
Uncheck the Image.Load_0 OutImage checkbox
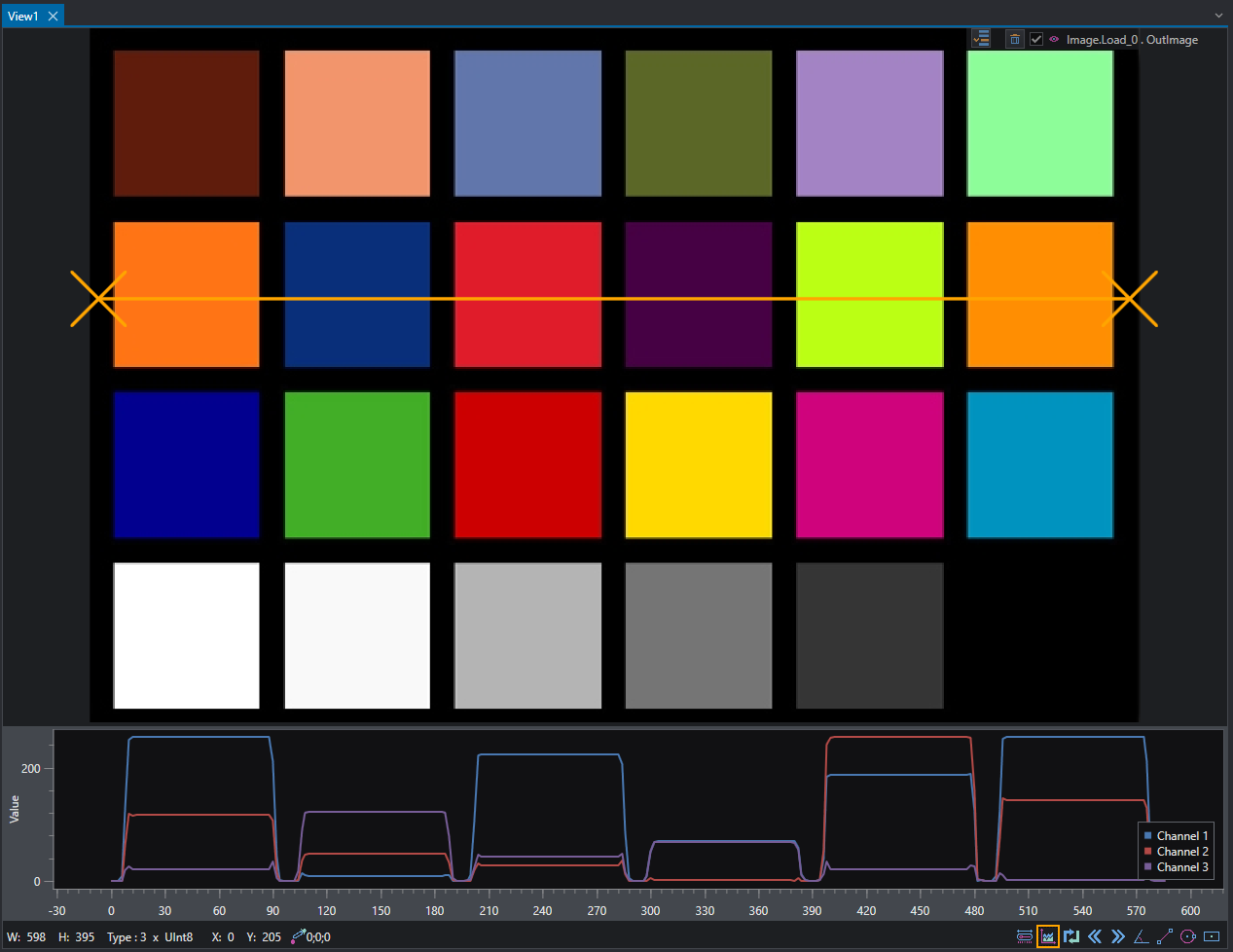pyautogui.click(x=1036, y=39)
